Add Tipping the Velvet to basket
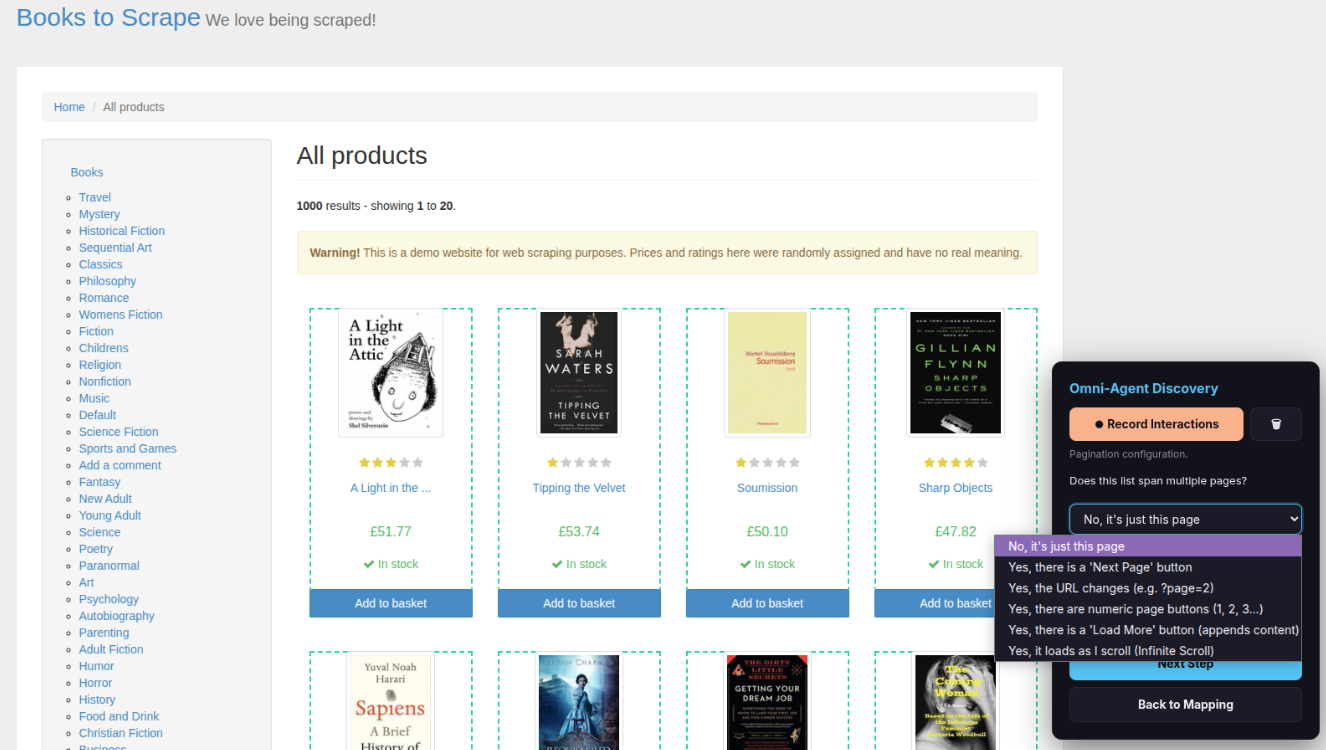This screenshot has height=750, width=1326. 579,603
